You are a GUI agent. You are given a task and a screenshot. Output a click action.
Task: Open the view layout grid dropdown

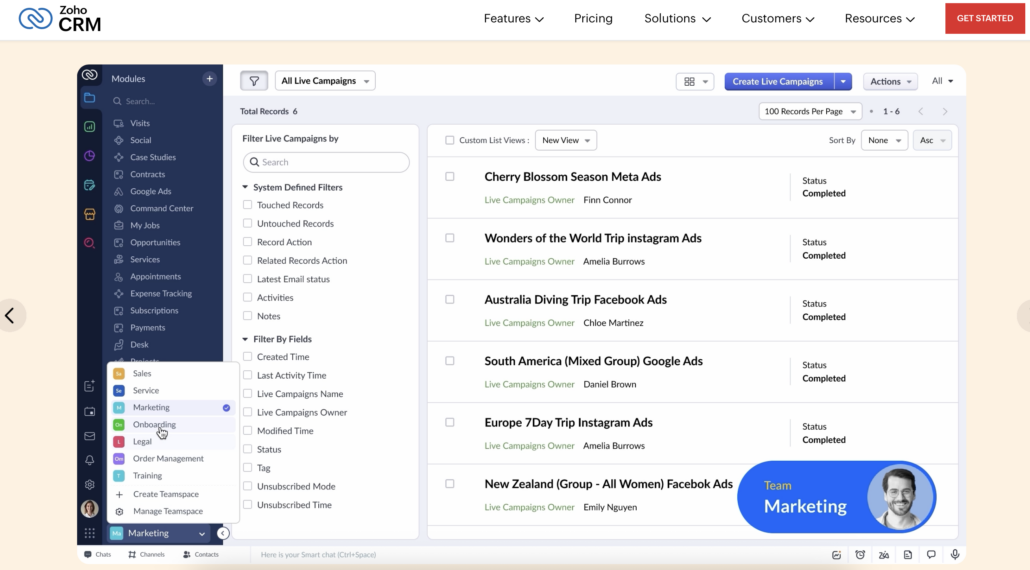(695, 81)
